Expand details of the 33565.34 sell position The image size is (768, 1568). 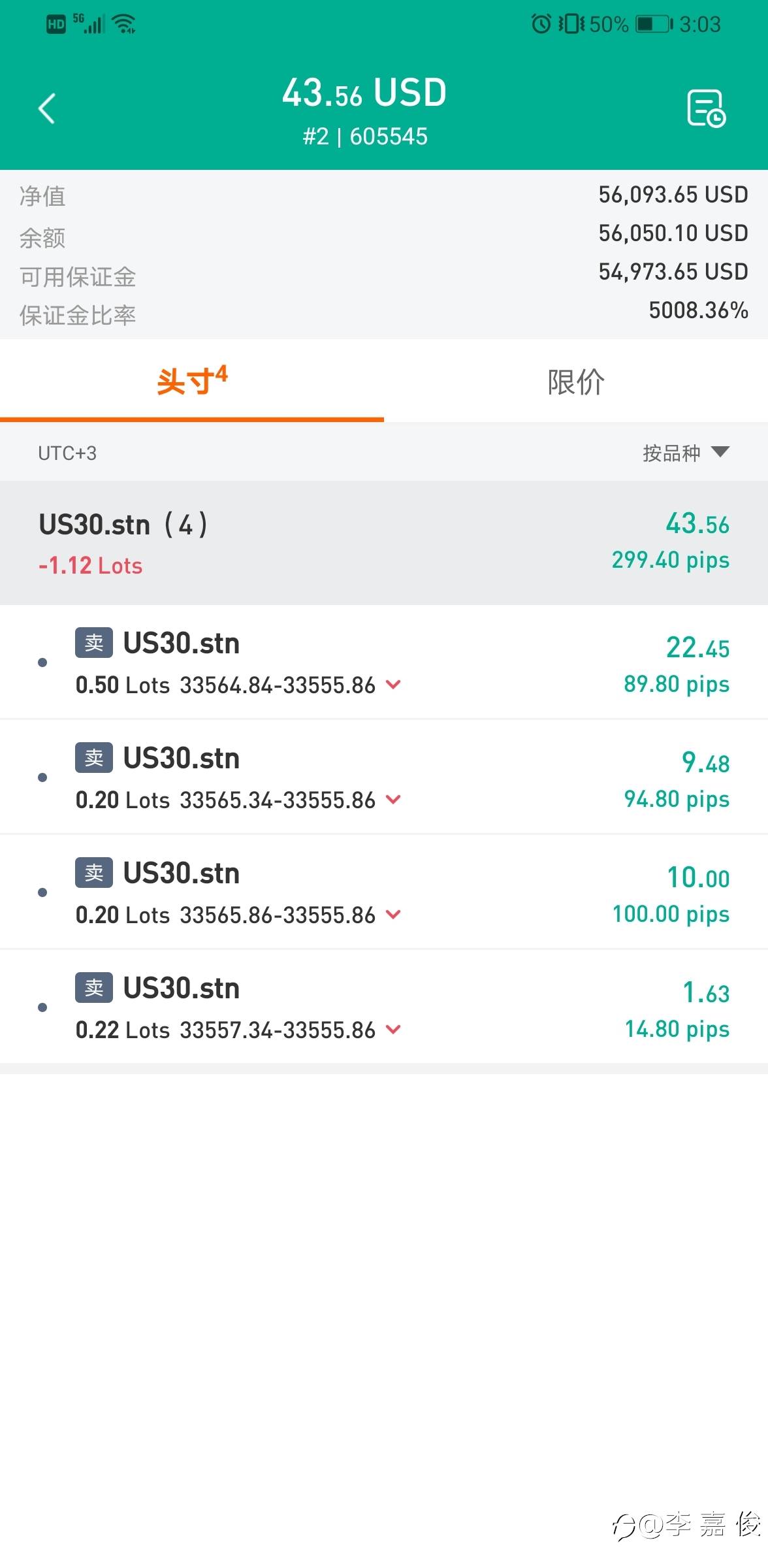point(393,800)
